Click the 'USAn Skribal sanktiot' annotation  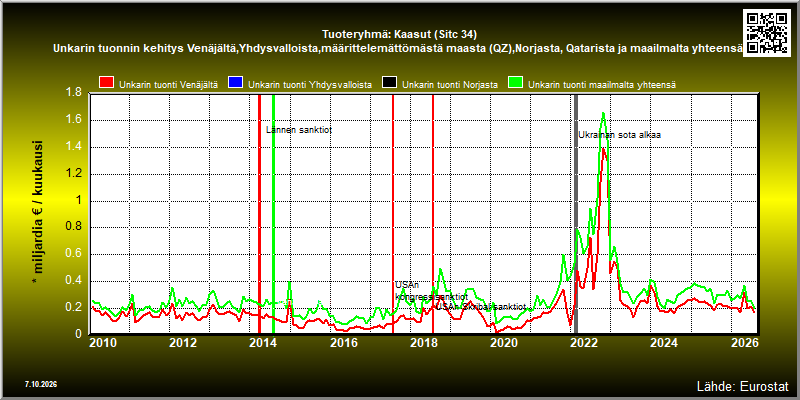coord(481,307)
